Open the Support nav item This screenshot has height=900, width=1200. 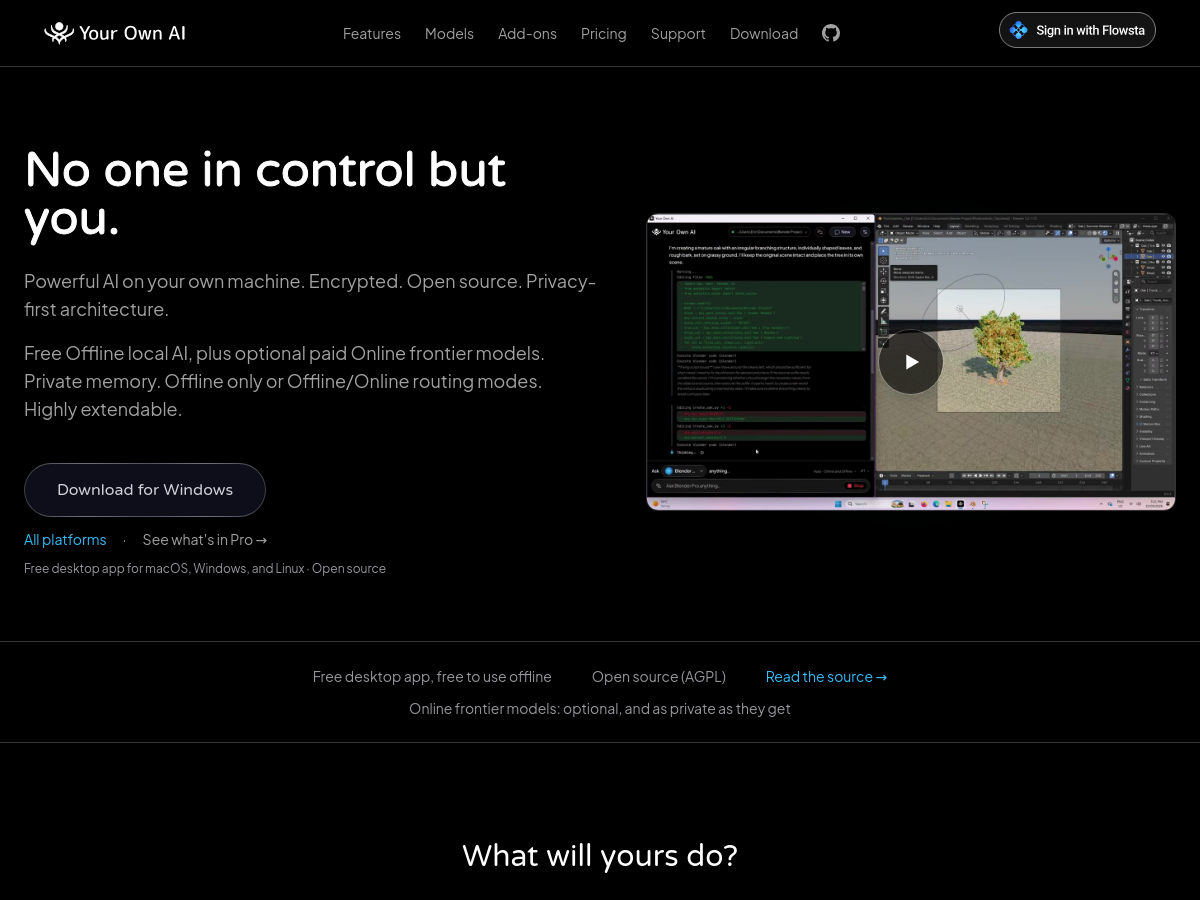[x=678, y=34]
